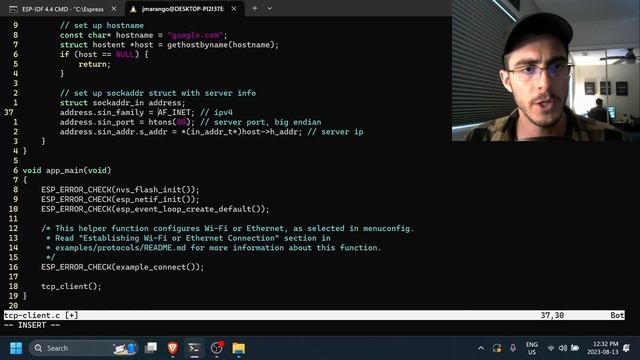640x360 pixels.
Task: Click tcp-client.c [+] in status line
Action: (41, 315)
